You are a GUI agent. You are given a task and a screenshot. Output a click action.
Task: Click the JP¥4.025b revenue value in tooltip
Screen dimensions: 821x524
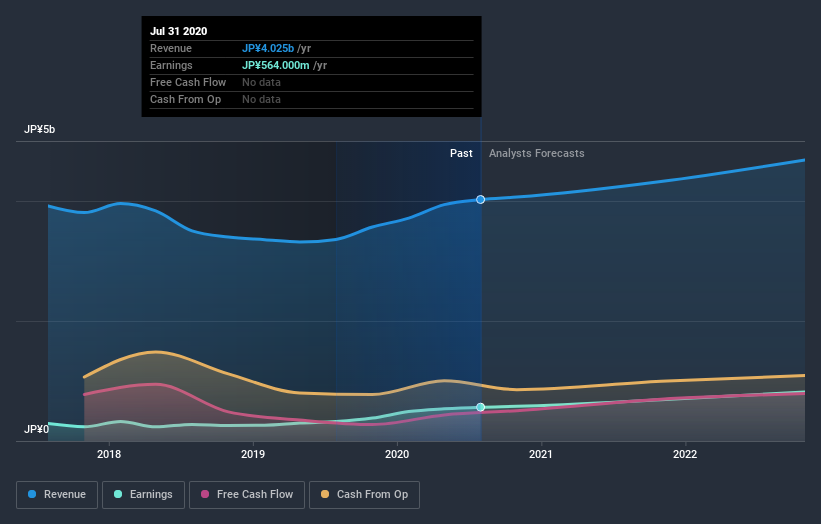click(x=268, y=48)
